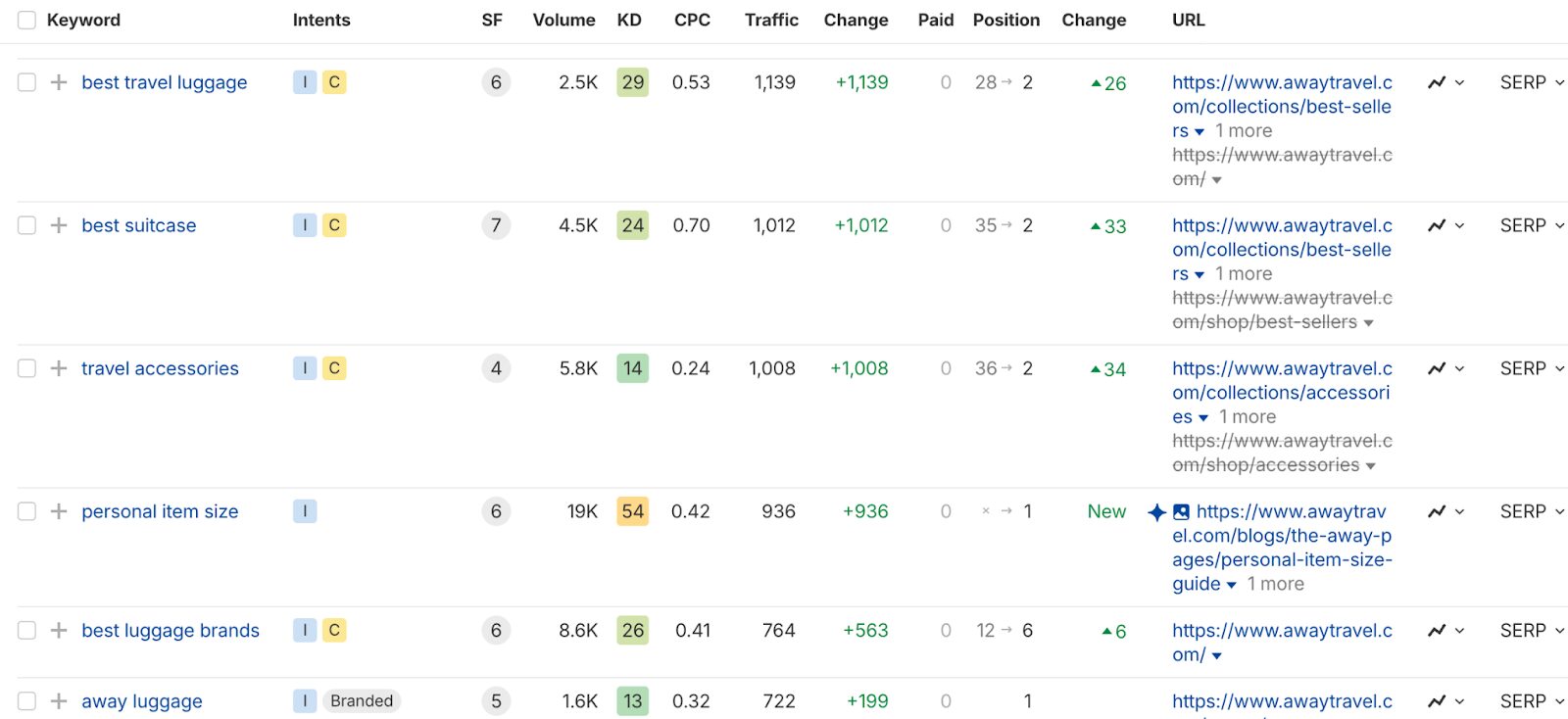Image resolution: width=1568 pixels, height=719 pixels.
Task: Check the box for 'best suitcase' row
Action: (26, 225)
